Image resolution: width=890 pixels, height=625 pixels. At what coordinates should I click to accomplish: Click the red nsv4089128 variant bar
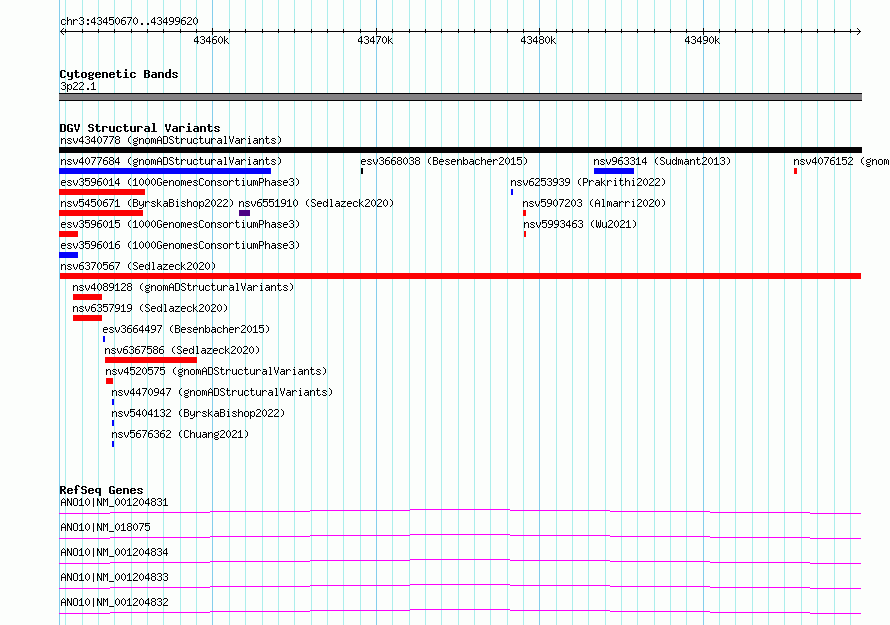[87, 297]
